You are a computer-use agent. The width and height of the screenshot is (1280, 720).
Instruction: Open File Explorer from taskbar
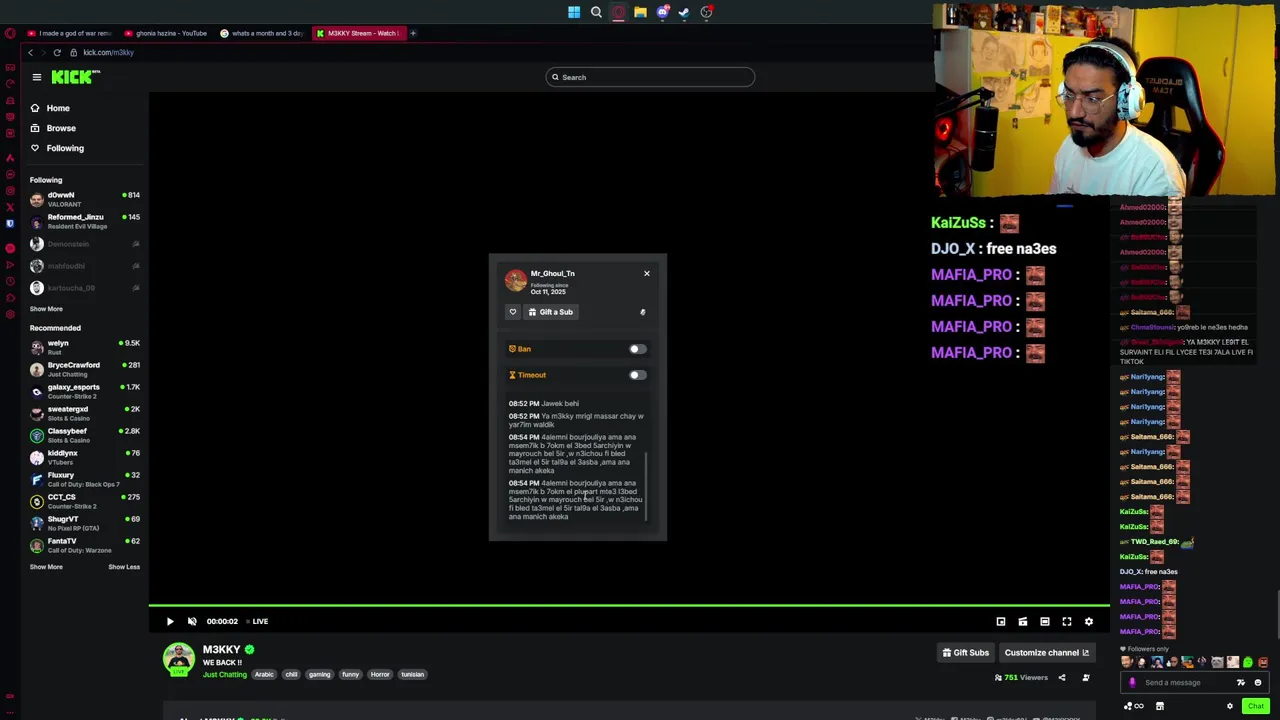640,12
